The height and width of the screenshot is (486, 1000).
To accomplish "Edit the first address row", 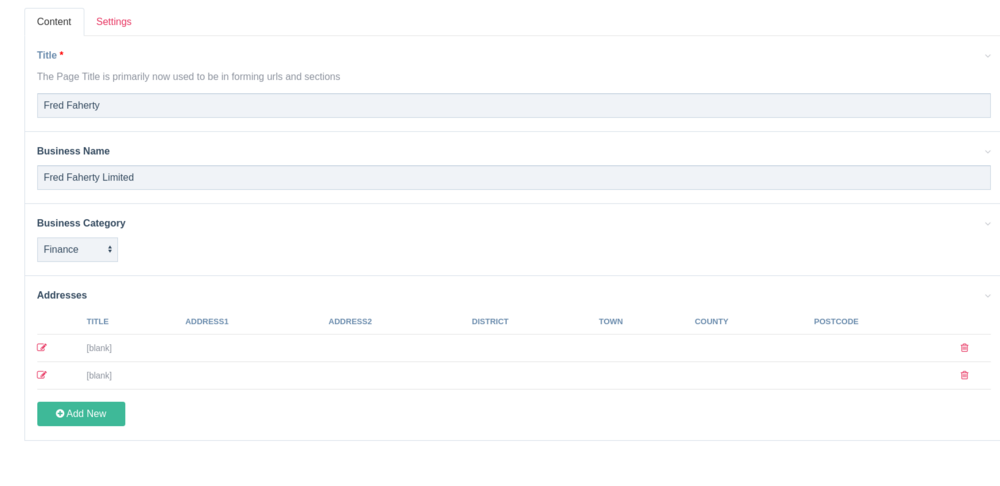I will click(x=42, y=348).
